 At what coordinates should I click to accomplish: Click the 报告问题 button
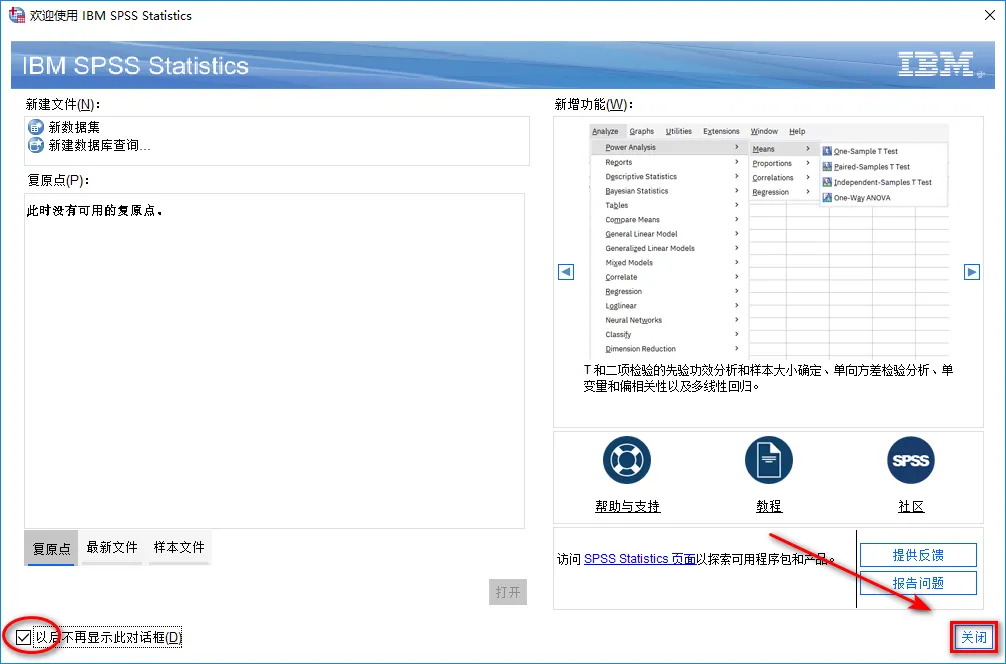[x=918, y=583]
